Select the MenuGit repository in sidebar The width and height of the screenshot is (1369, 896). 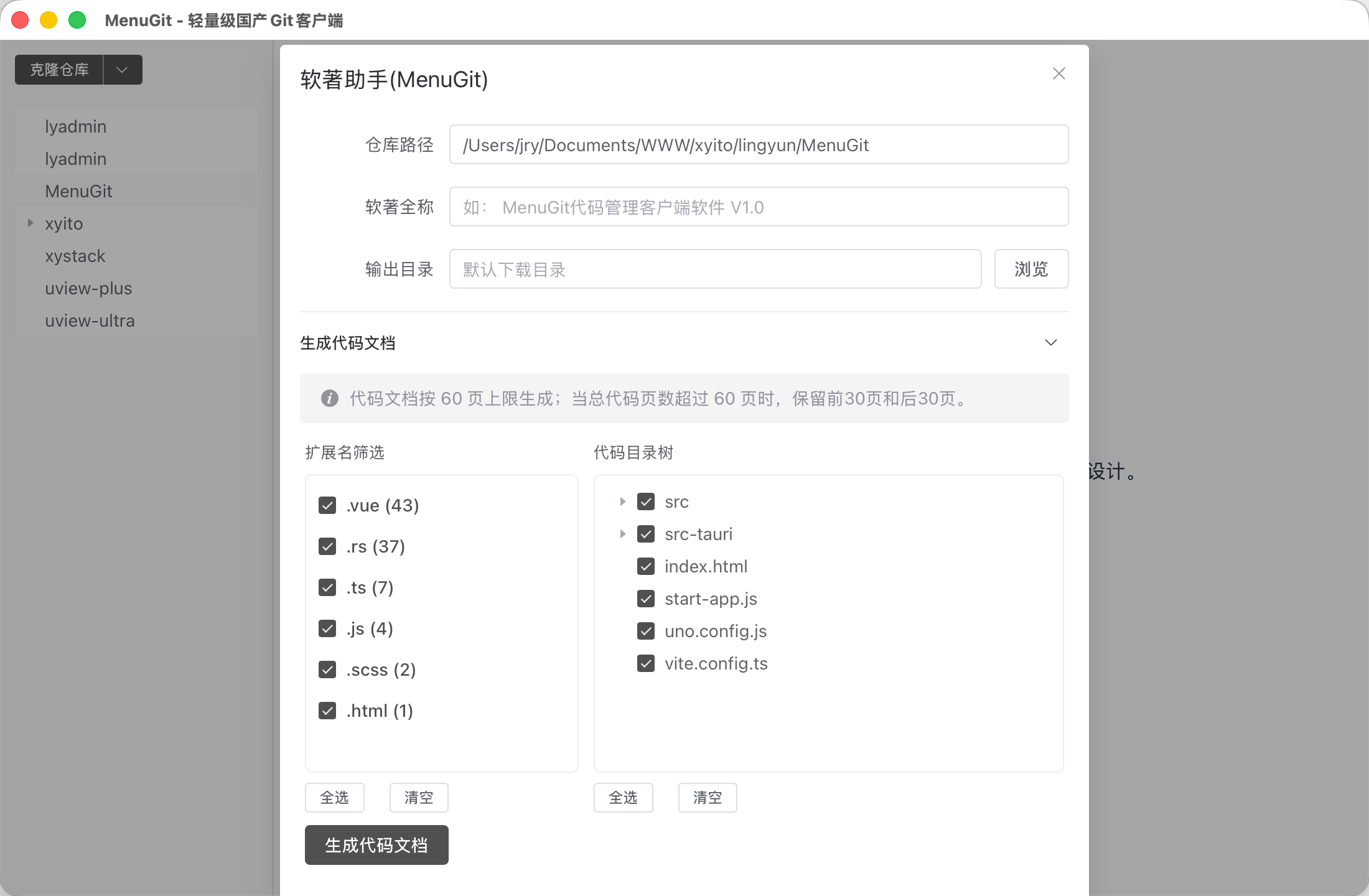pos(78,191)
